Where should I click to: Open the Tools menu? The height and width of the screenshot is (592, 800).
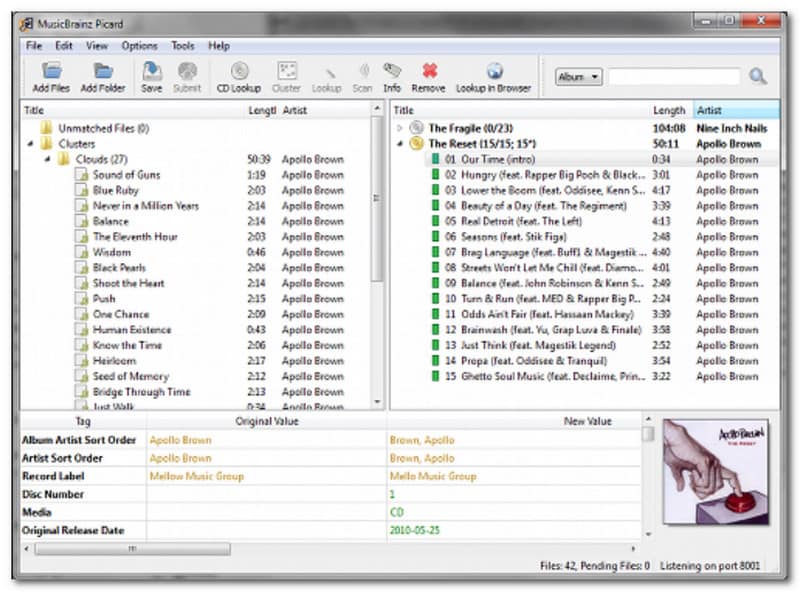183,46
